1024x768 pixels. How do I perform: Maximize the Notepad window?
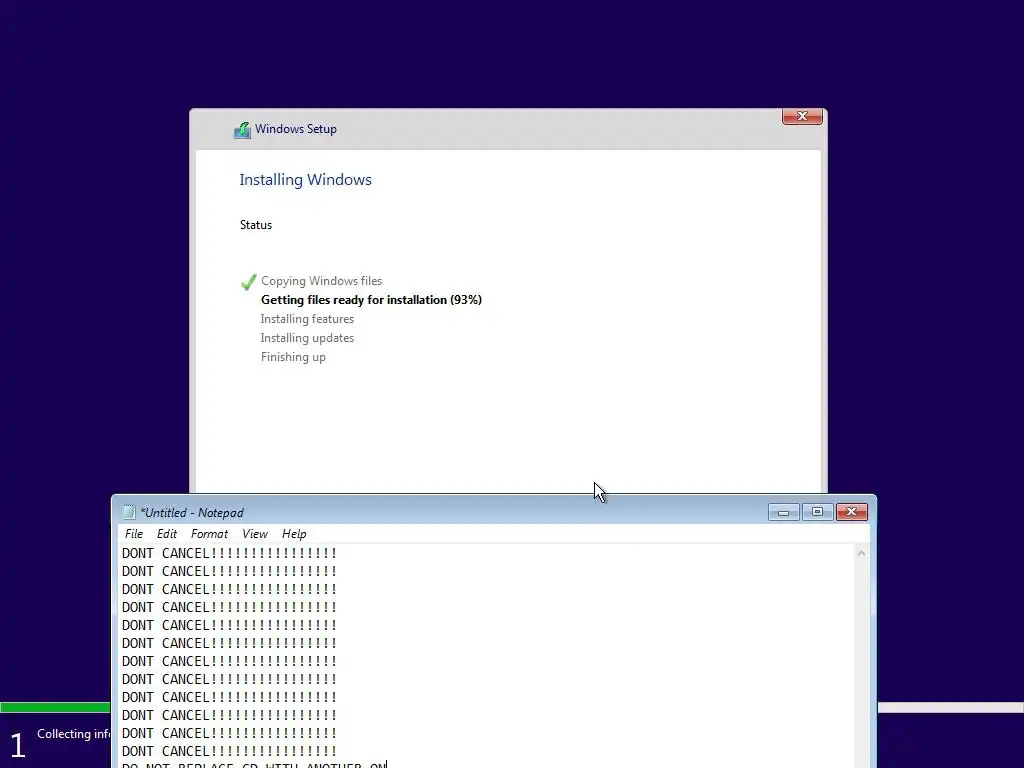click(817, 512)
